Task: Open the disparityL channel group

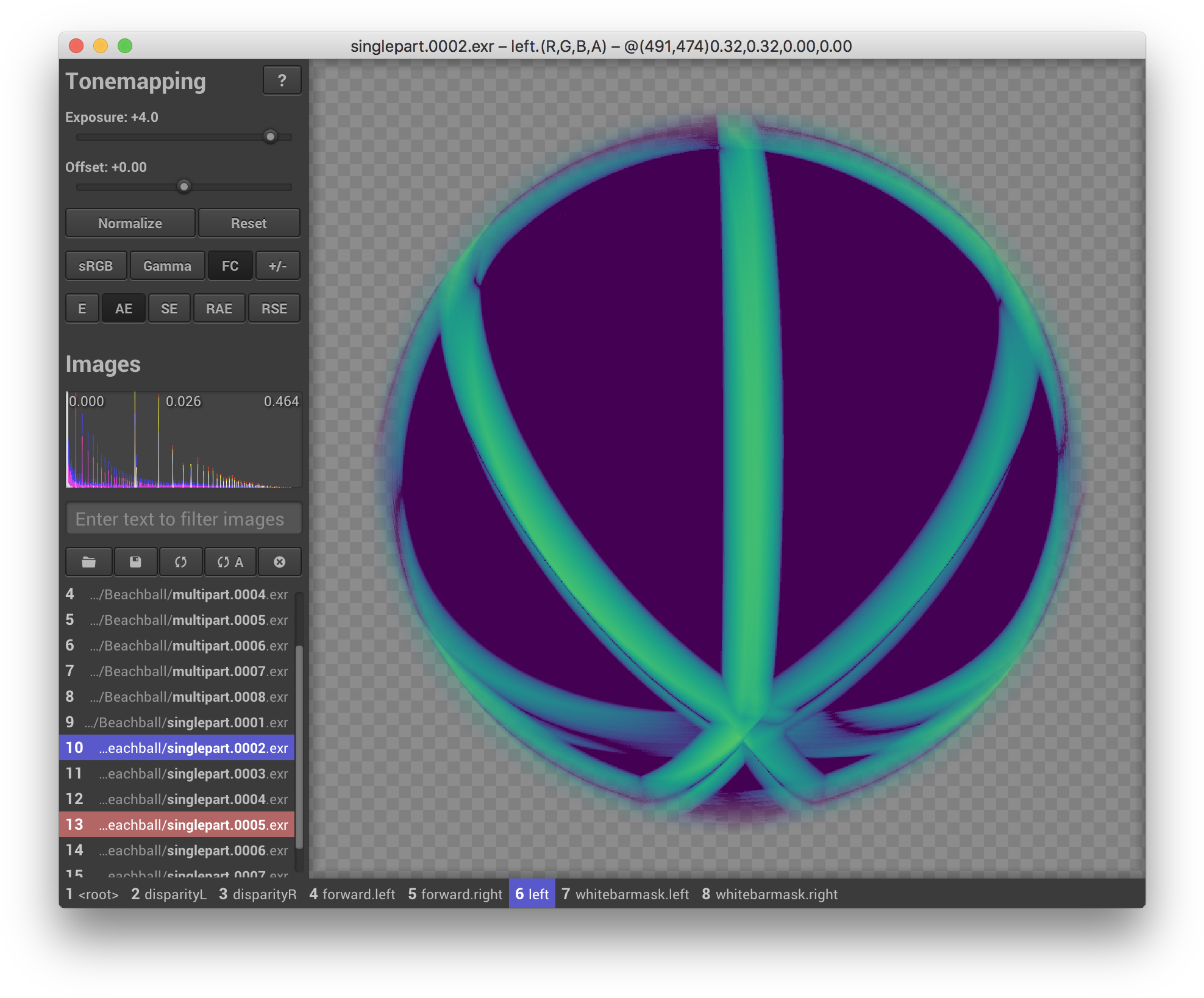Action: (x=169, y=894)
